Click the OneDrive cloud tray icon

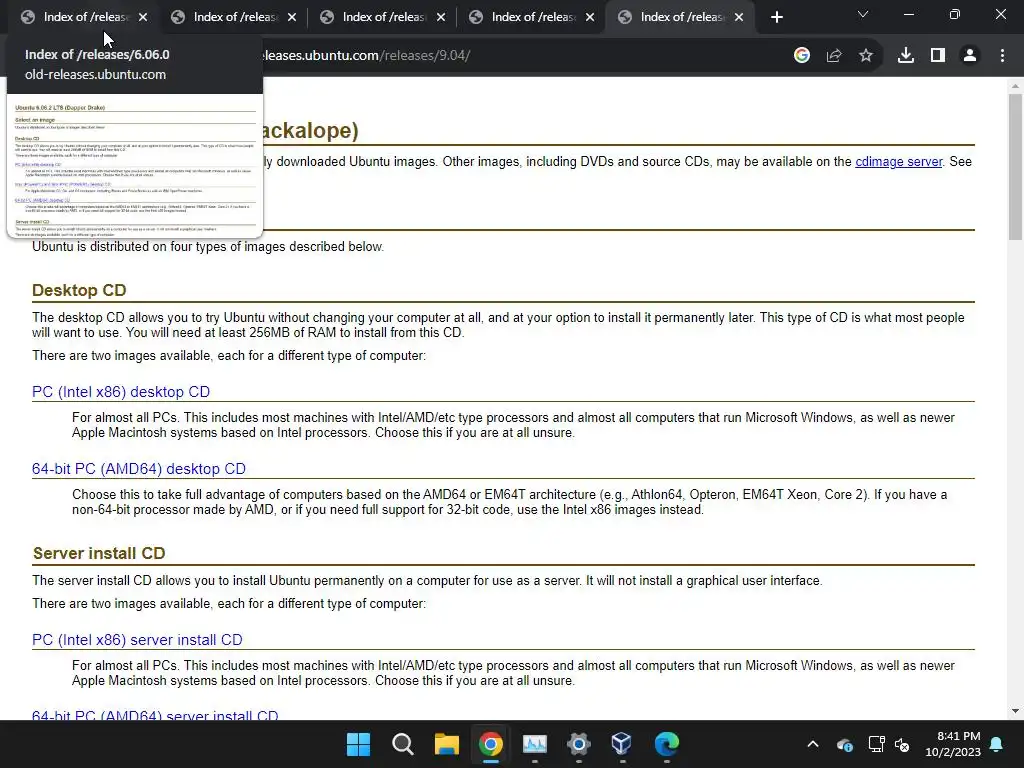pos(844,744)
